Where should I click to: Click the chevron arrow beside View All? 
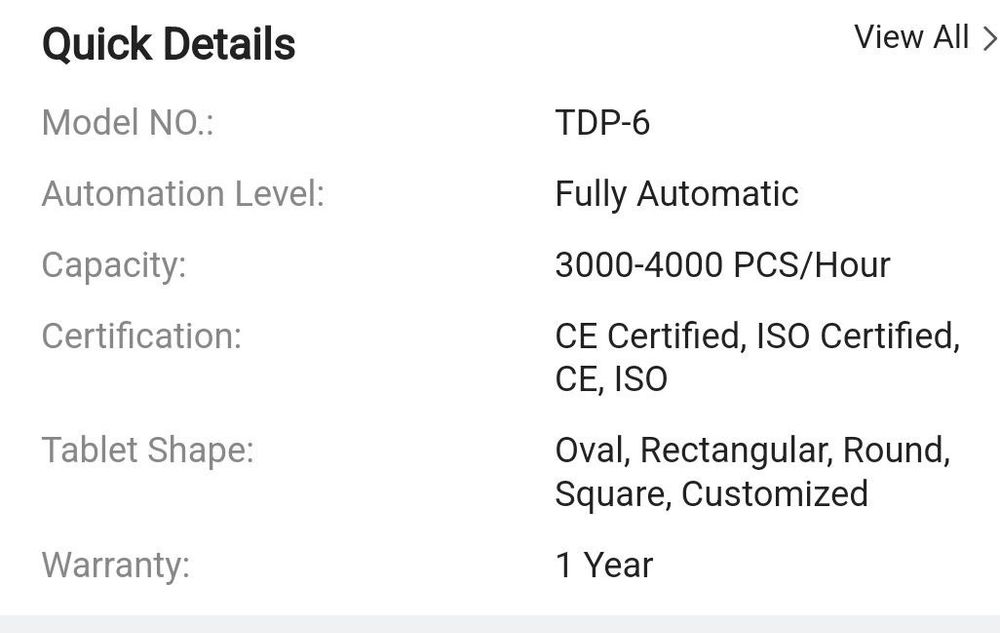click(989, 38)
